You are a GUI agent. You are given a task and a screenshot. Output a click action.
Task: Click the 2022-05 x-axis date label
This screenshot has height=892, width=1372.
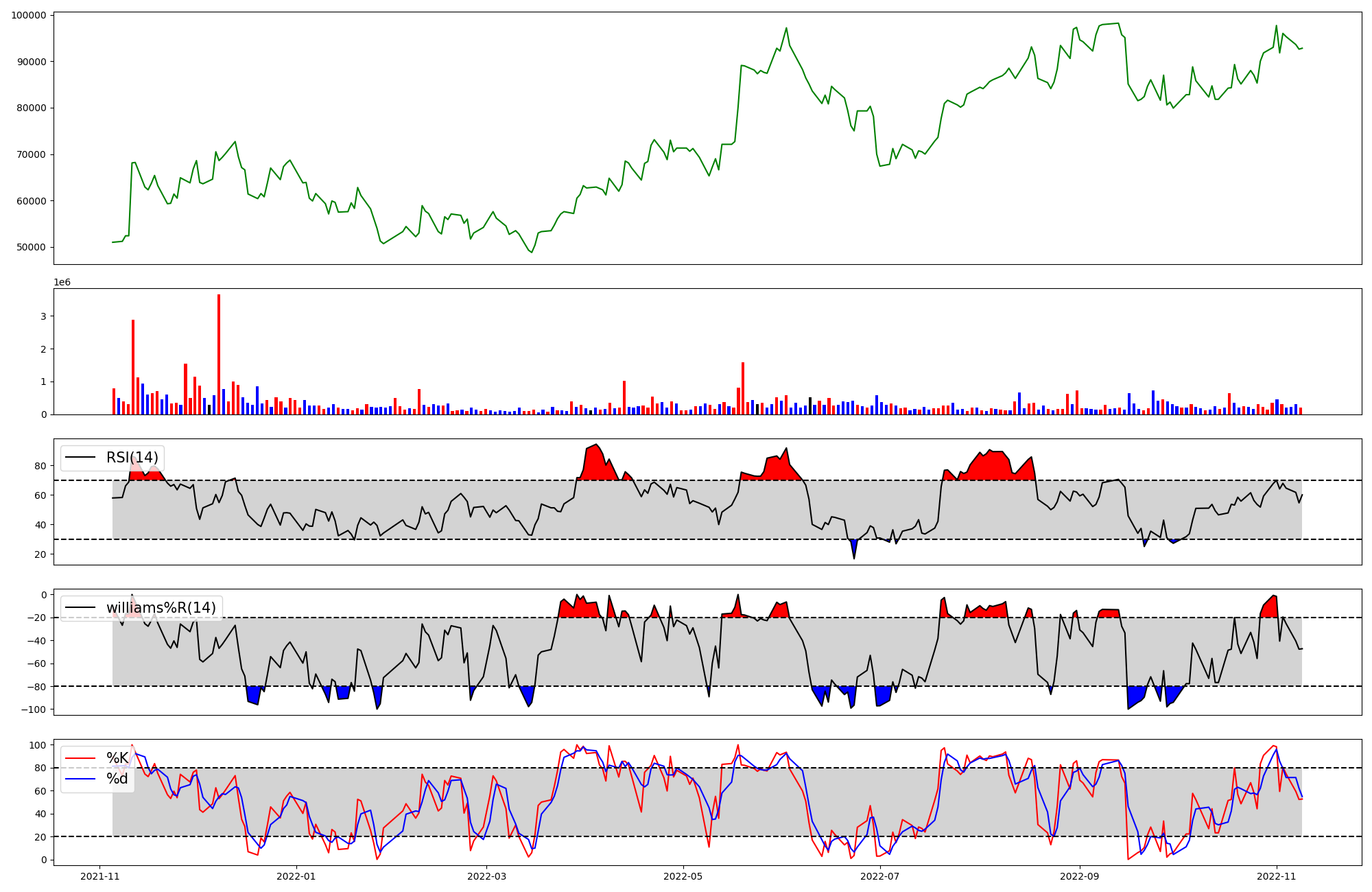[x=683, y=876]
